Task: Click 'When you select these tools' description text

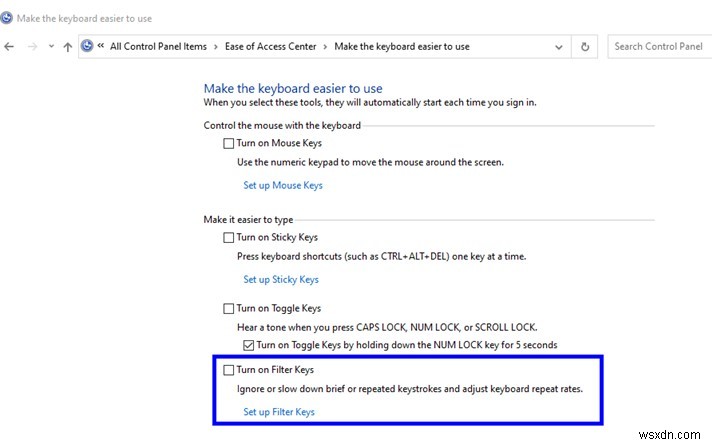Action: (x=370, y=102)
